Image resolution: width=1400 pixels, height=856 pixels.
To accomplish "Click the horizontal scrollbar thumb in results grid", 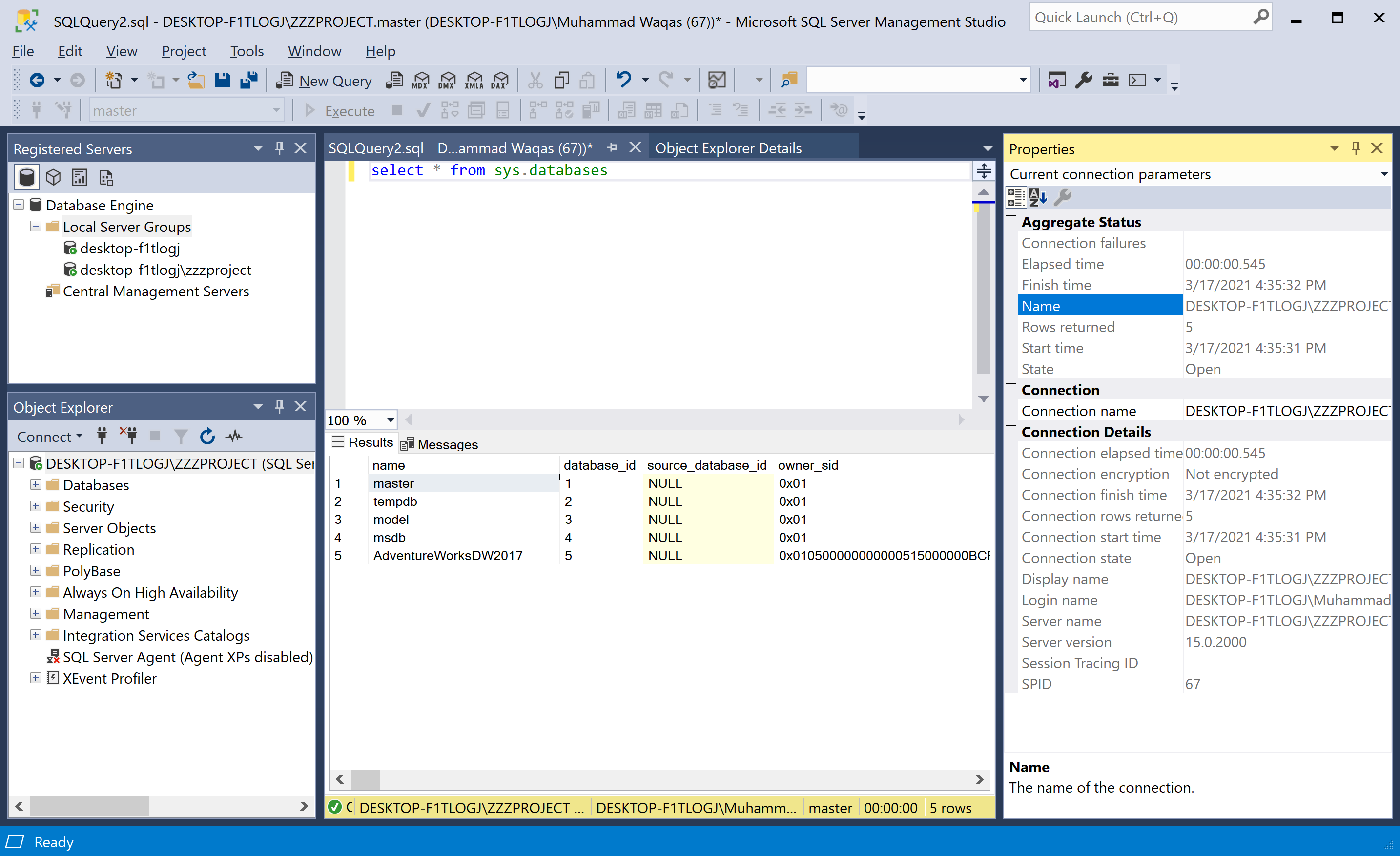I will pos(365,779).
